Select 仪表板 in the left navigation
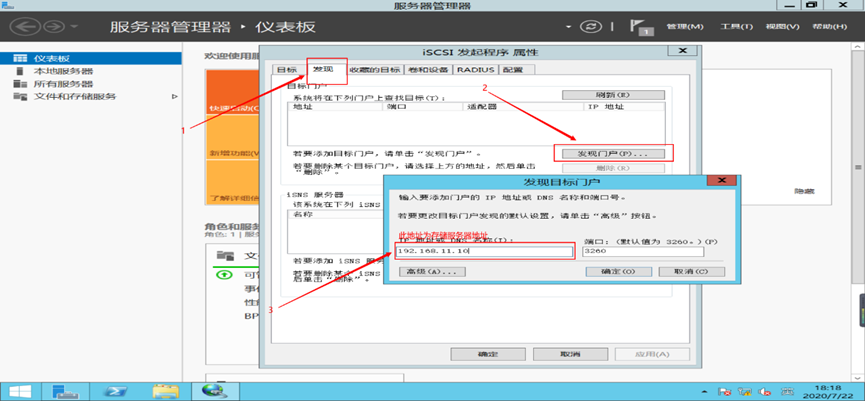This screenshot has height=401, width=865. (91, 58)
